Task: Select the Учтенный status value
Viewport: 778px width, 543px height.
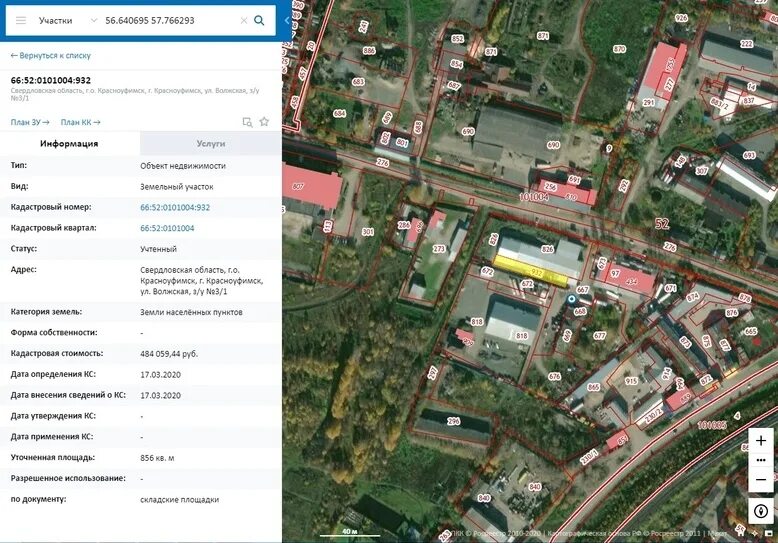Action: click(158, 249)
